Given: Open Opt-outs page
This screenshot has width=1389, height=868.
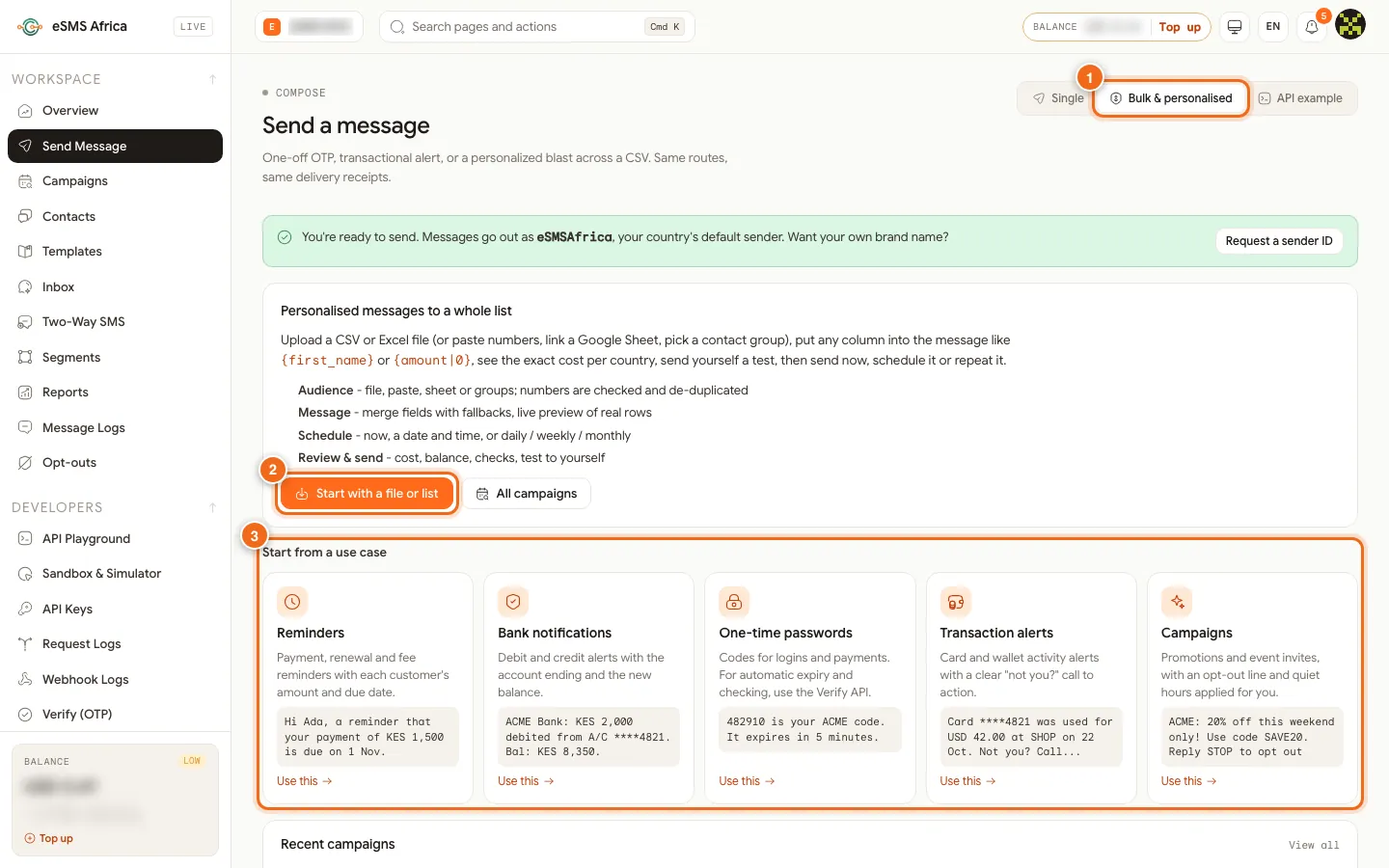Looking at the screenshot, I should coord(115,463).
